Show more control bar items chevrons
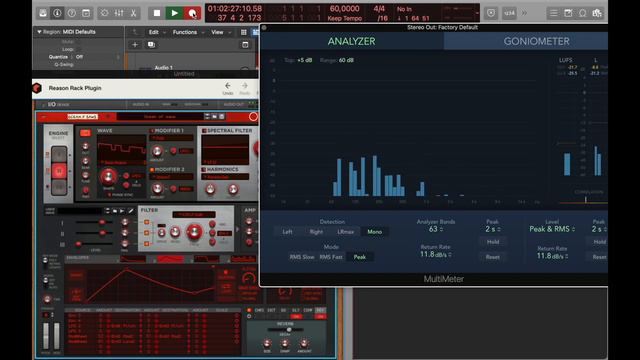 click(524, 13)
